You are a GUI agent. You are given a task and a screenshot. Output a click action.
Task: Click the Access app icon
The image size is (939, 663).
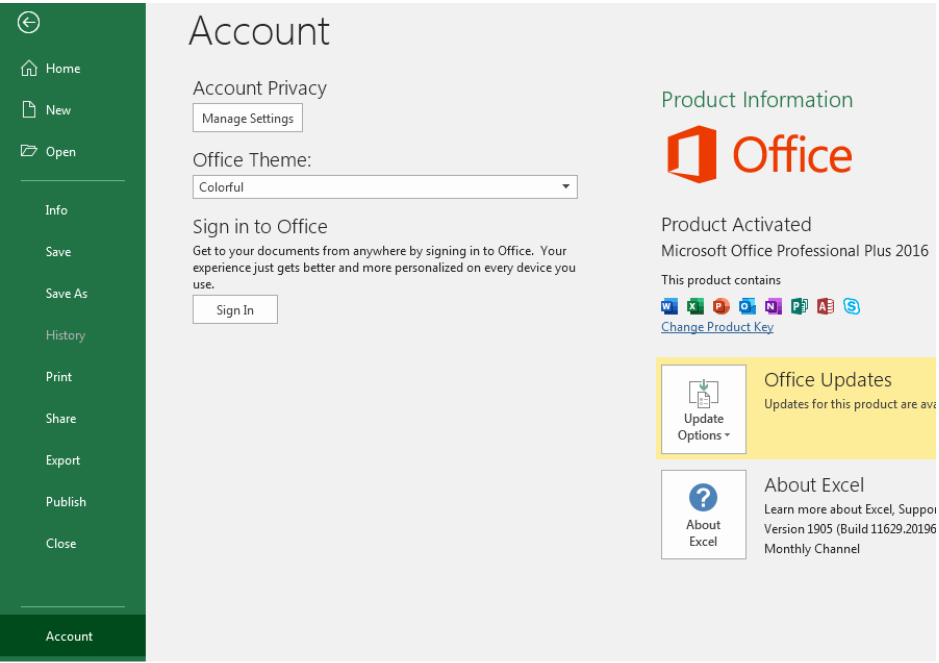tap(825, 307)
